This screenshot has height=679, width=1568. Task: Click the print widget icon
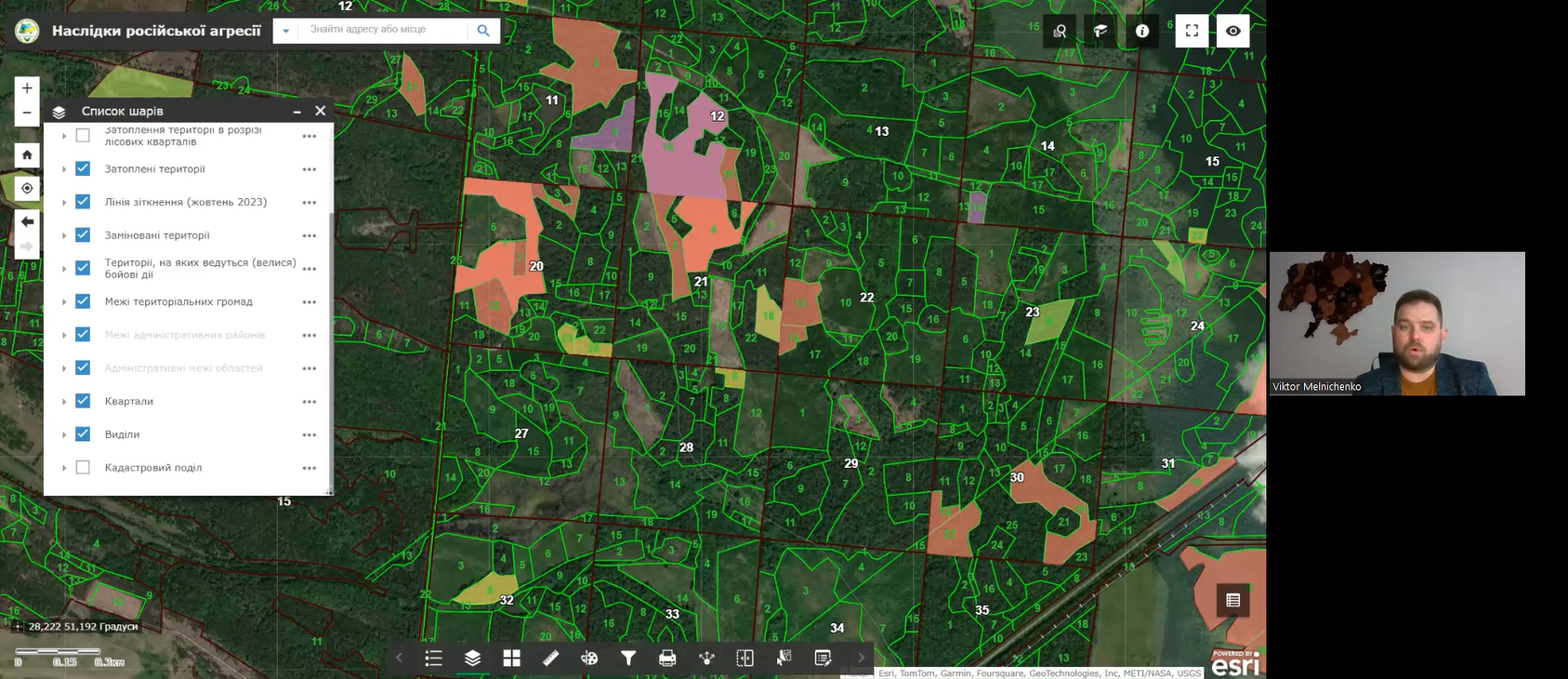[667, 659]
